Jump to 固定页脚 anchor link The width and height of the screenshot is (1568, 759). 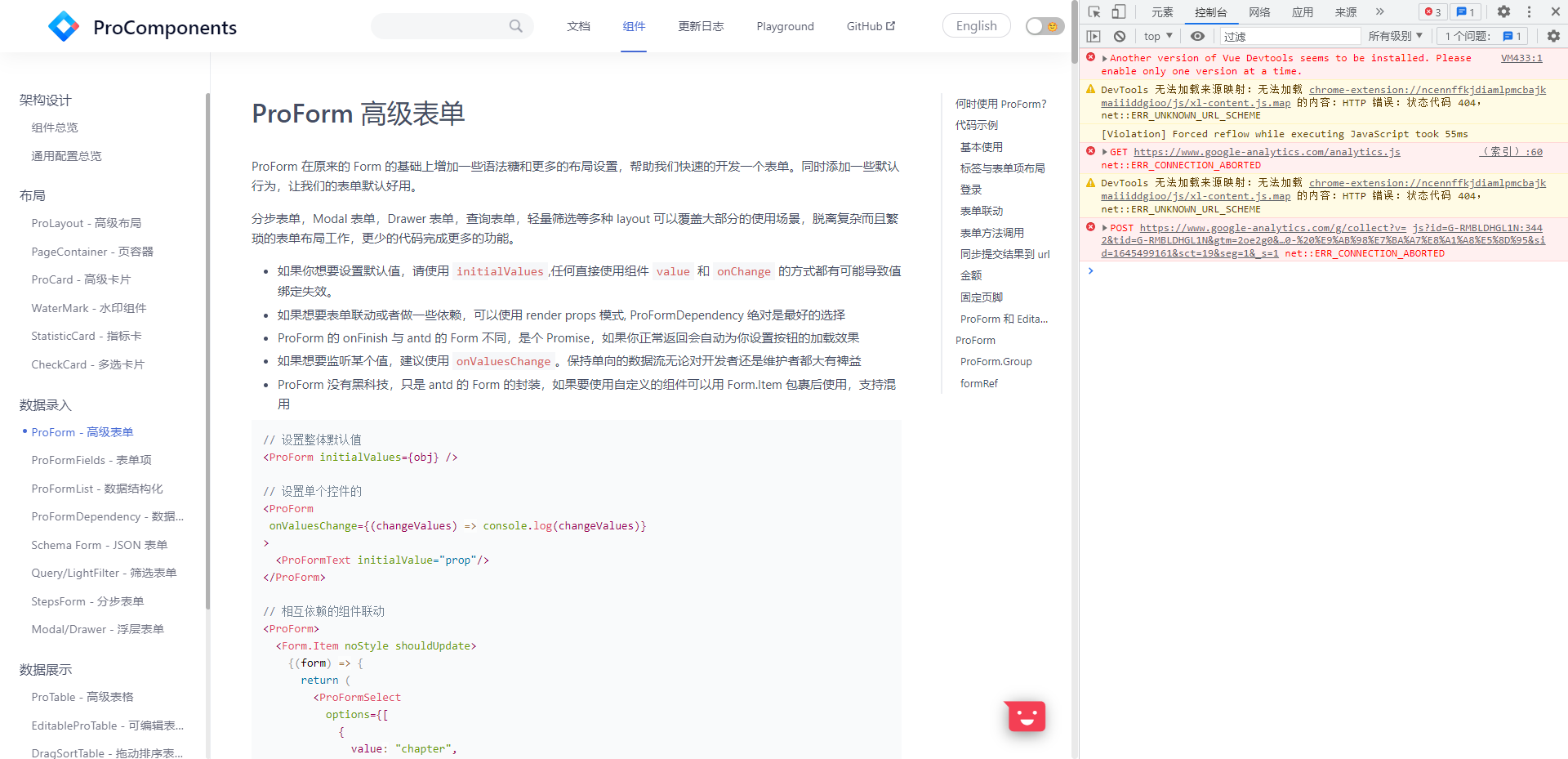[981, 297]
